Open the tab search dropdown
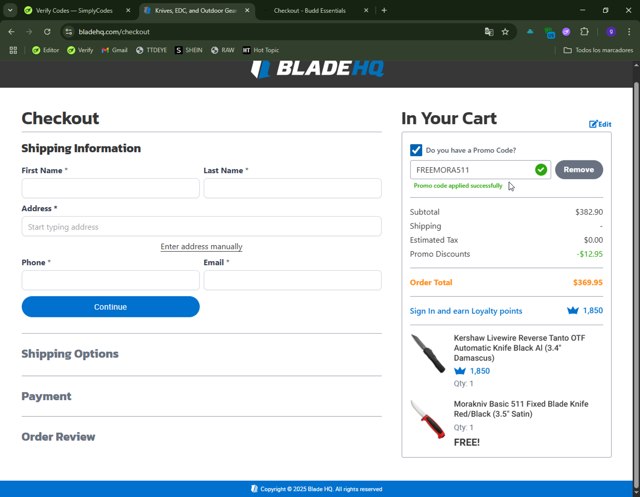This screenshot has width=640, height=497. 10,11
